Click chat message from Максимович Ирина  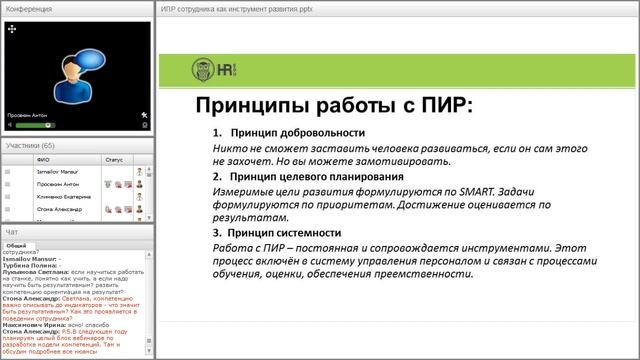56,325
